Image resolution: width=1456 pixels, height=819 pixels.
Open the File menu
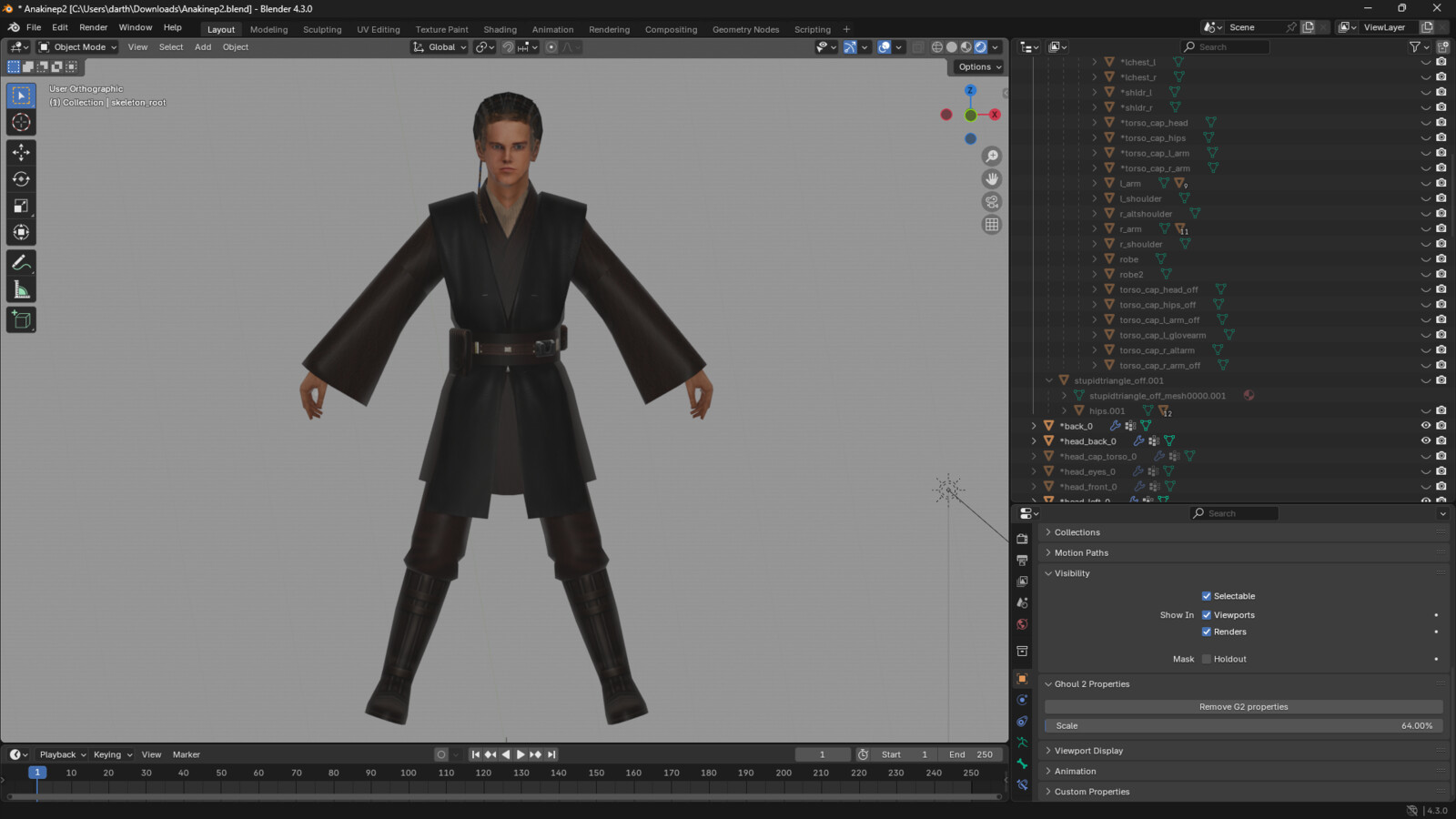(x=34, y=27)
